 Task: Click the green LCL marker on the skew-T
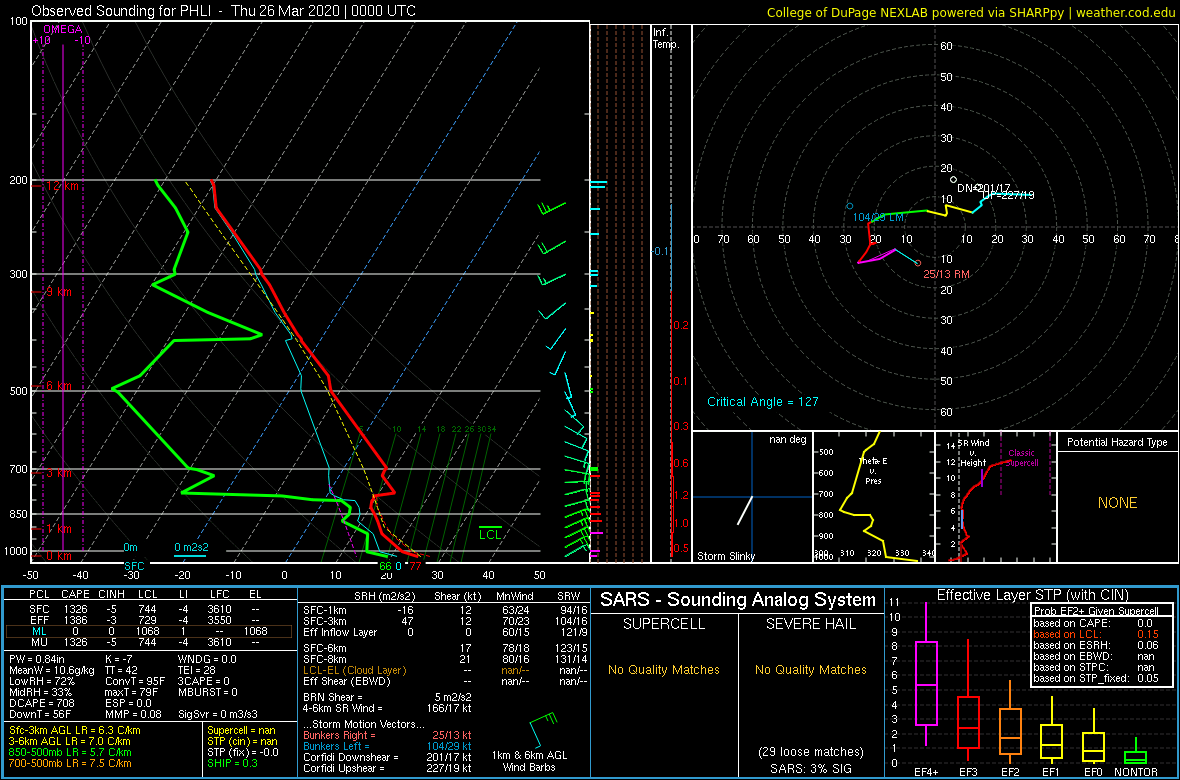491,532
